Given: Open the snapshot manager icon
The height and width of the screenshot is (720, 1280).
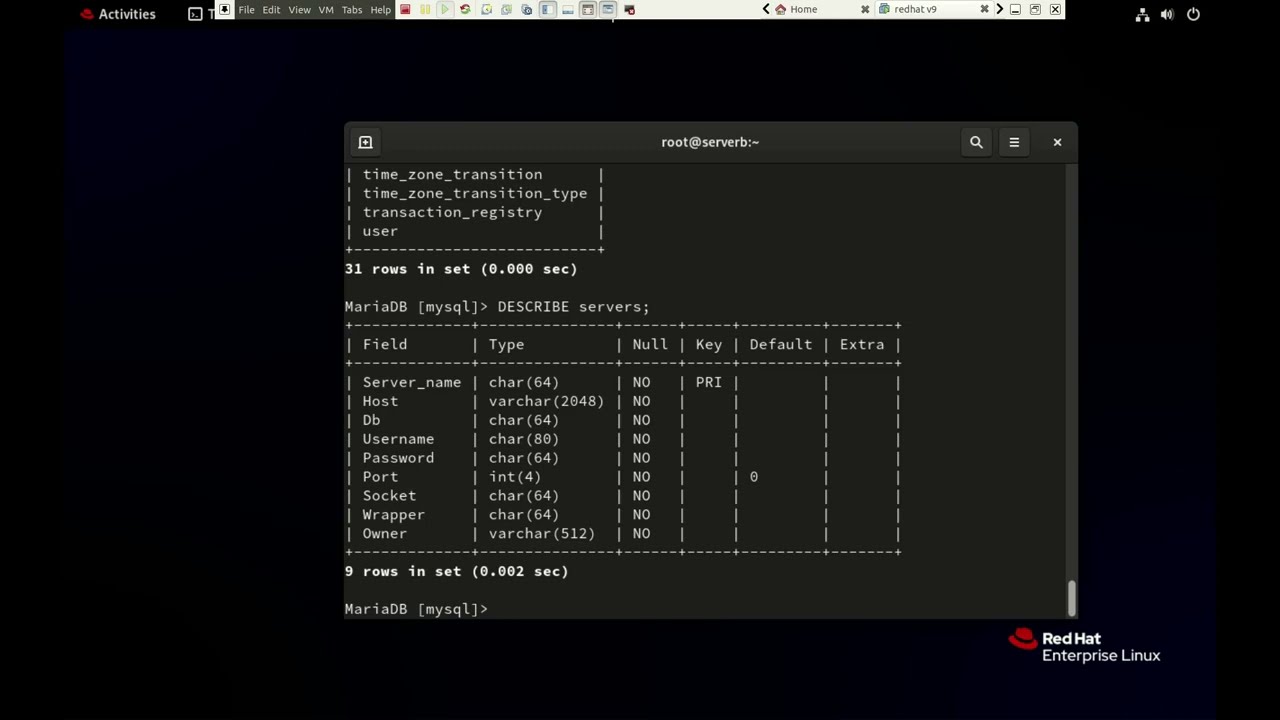Looking at the screenshot, I should click(x=527, y=9).
